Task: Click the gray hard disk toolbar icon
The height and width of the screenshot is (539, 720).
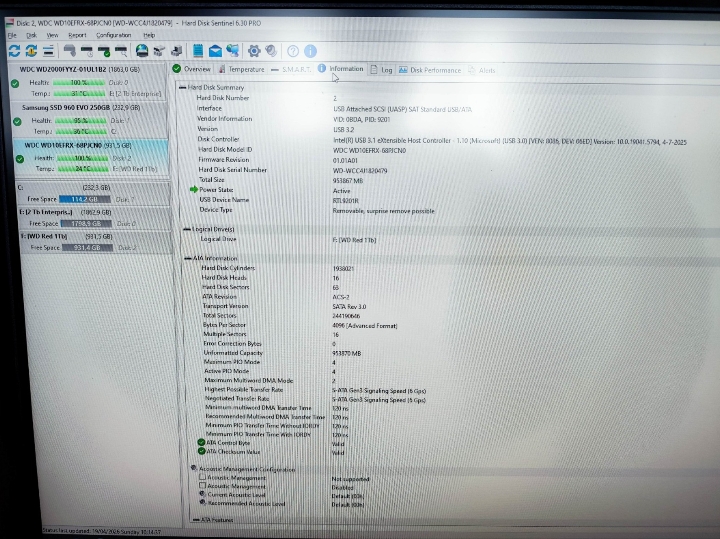Action: (69, 51)
